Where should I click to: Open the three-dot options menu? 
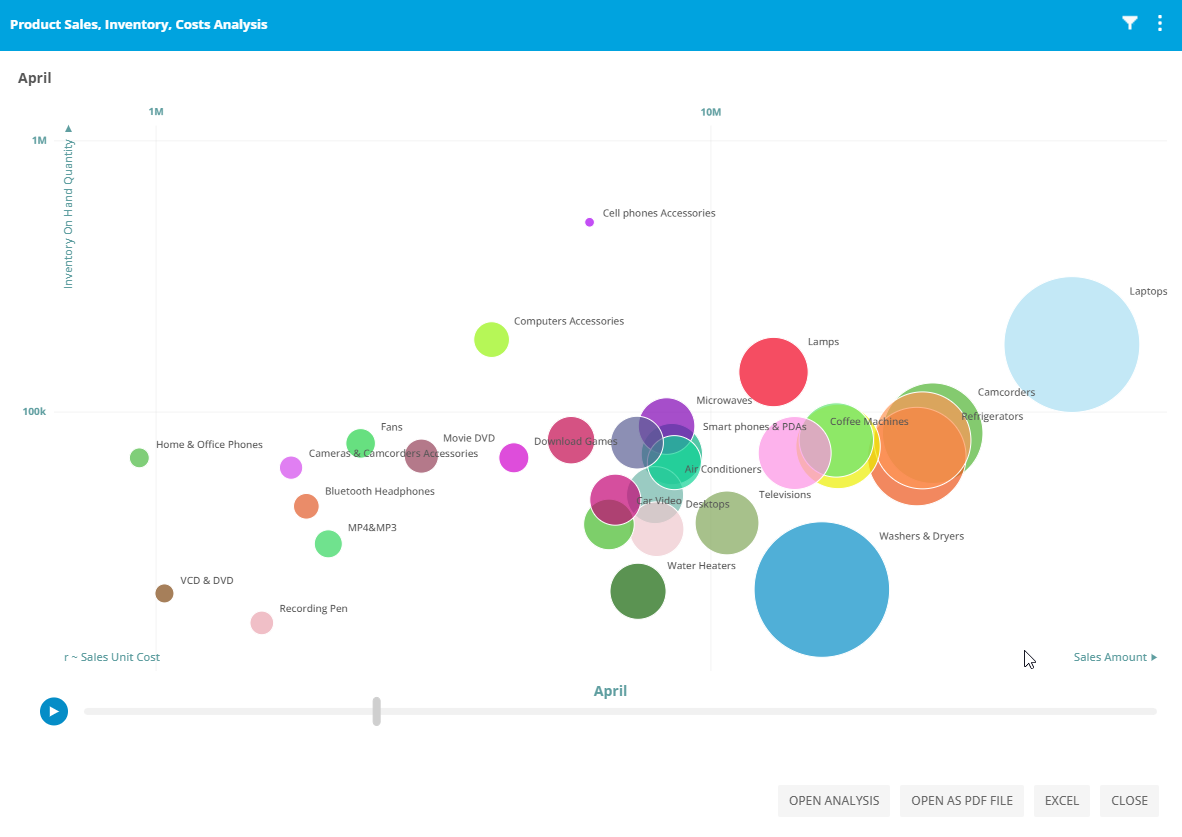(x=1160, y=24)
